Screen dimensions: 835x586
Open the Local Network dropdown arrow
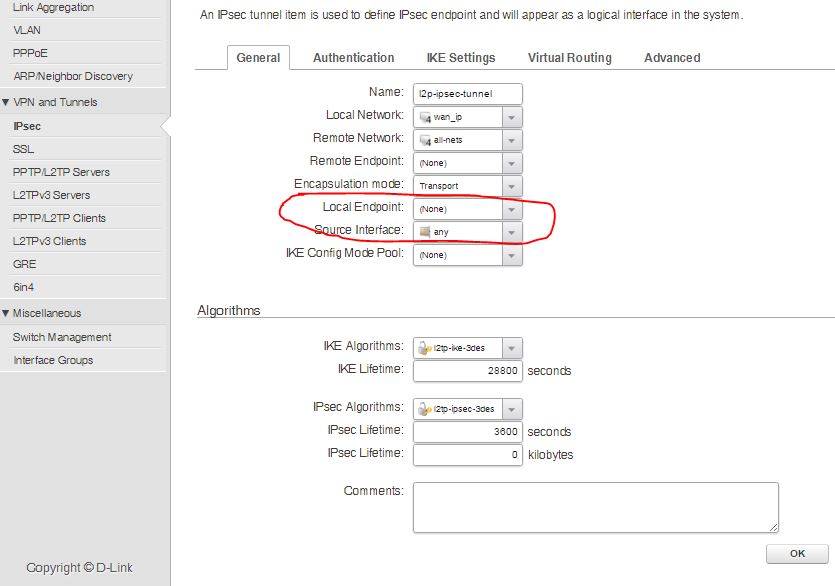tap(512, 117)
